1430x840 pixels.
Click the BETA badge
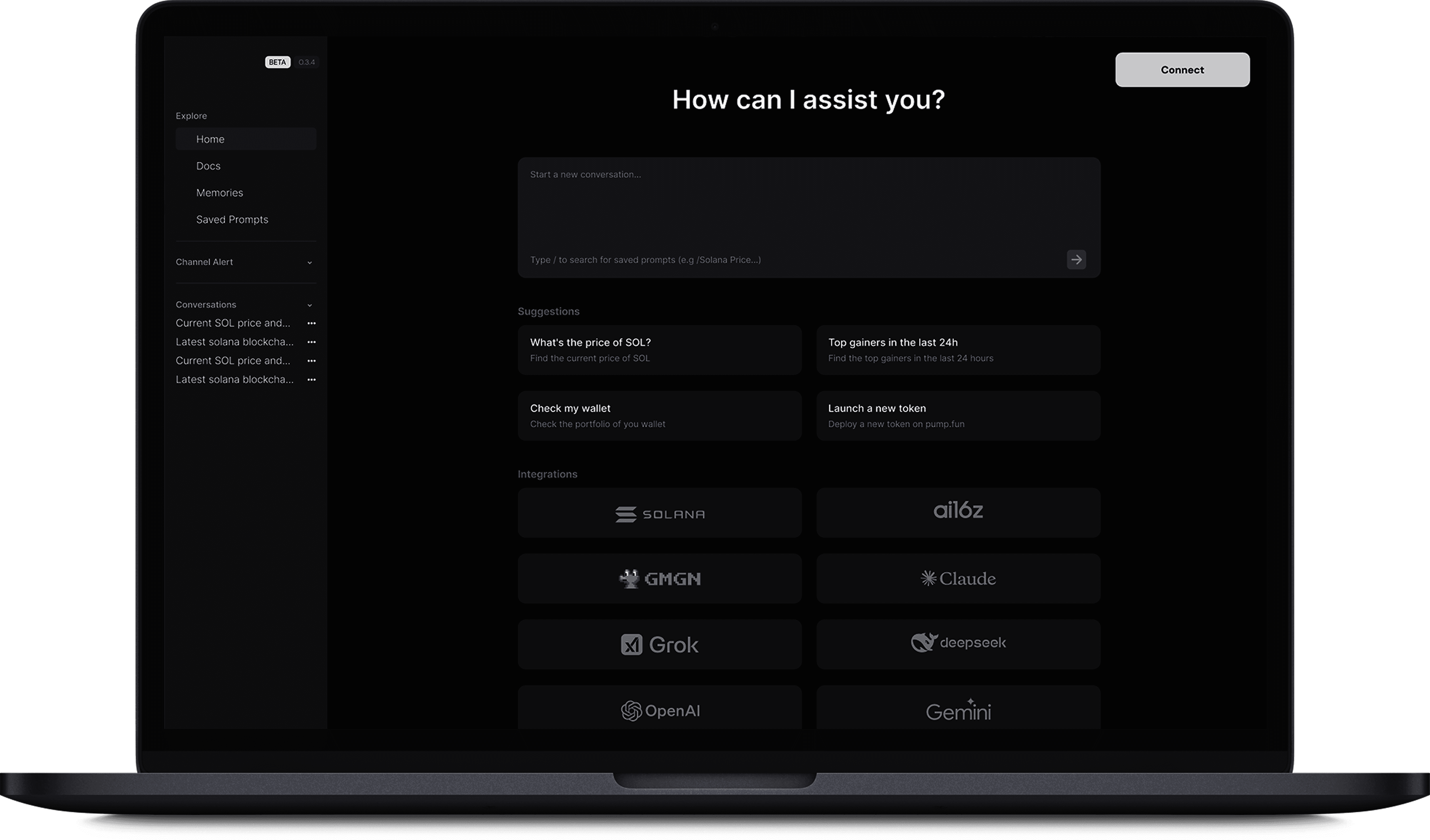[277, 62]
